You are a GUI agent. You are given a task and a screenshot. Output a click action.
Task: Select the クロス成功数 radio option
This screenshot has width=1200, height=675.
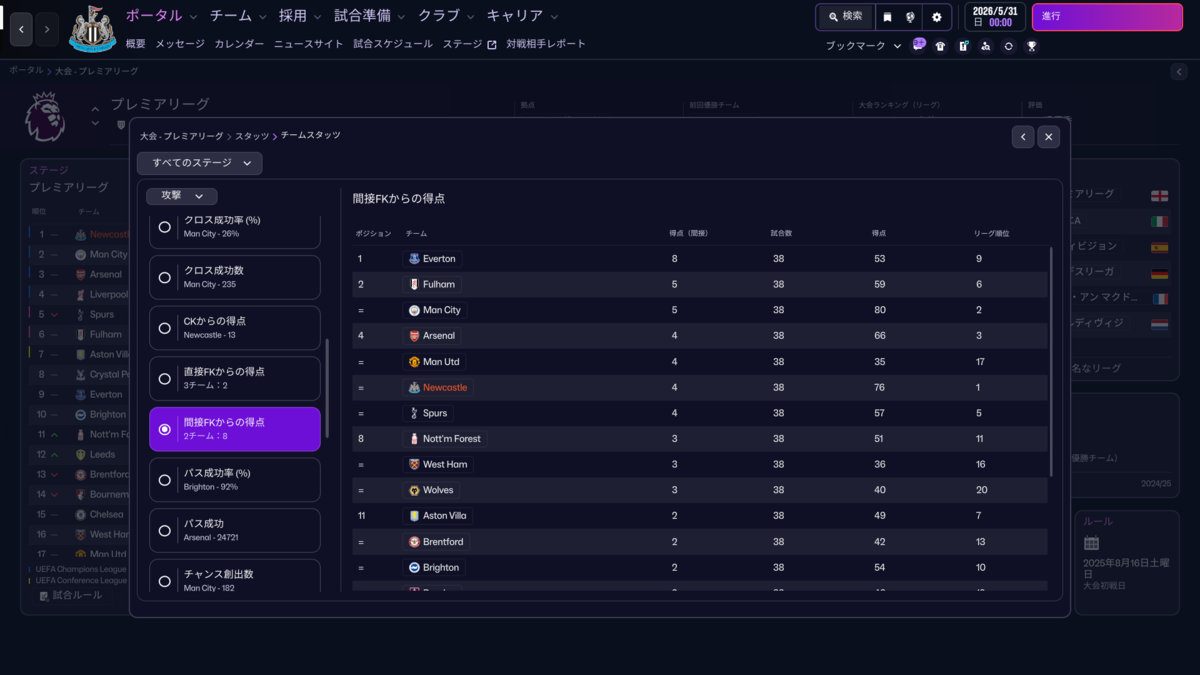(165, 278)
